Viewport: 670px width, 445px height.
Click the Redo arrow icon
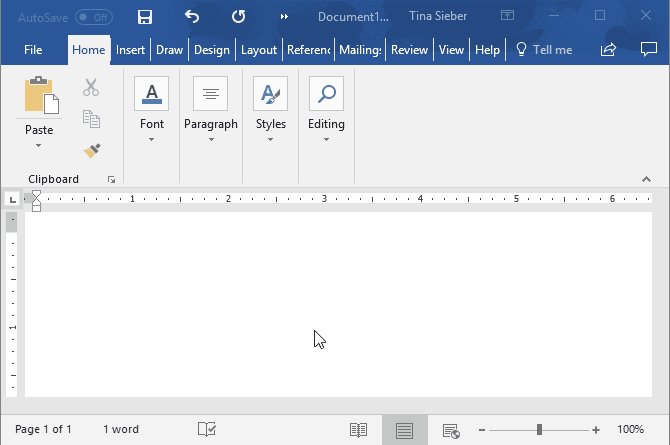(238, 17)
